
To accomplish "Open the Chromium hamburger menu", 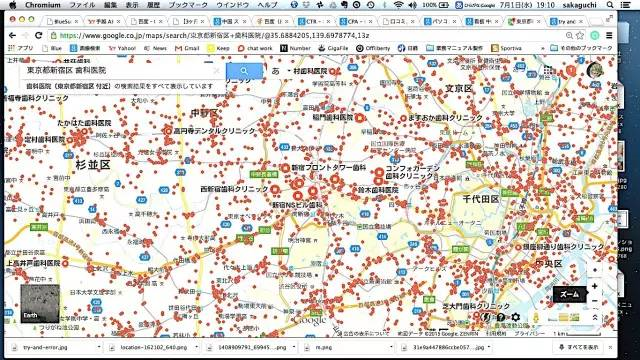I will (609, 36).
